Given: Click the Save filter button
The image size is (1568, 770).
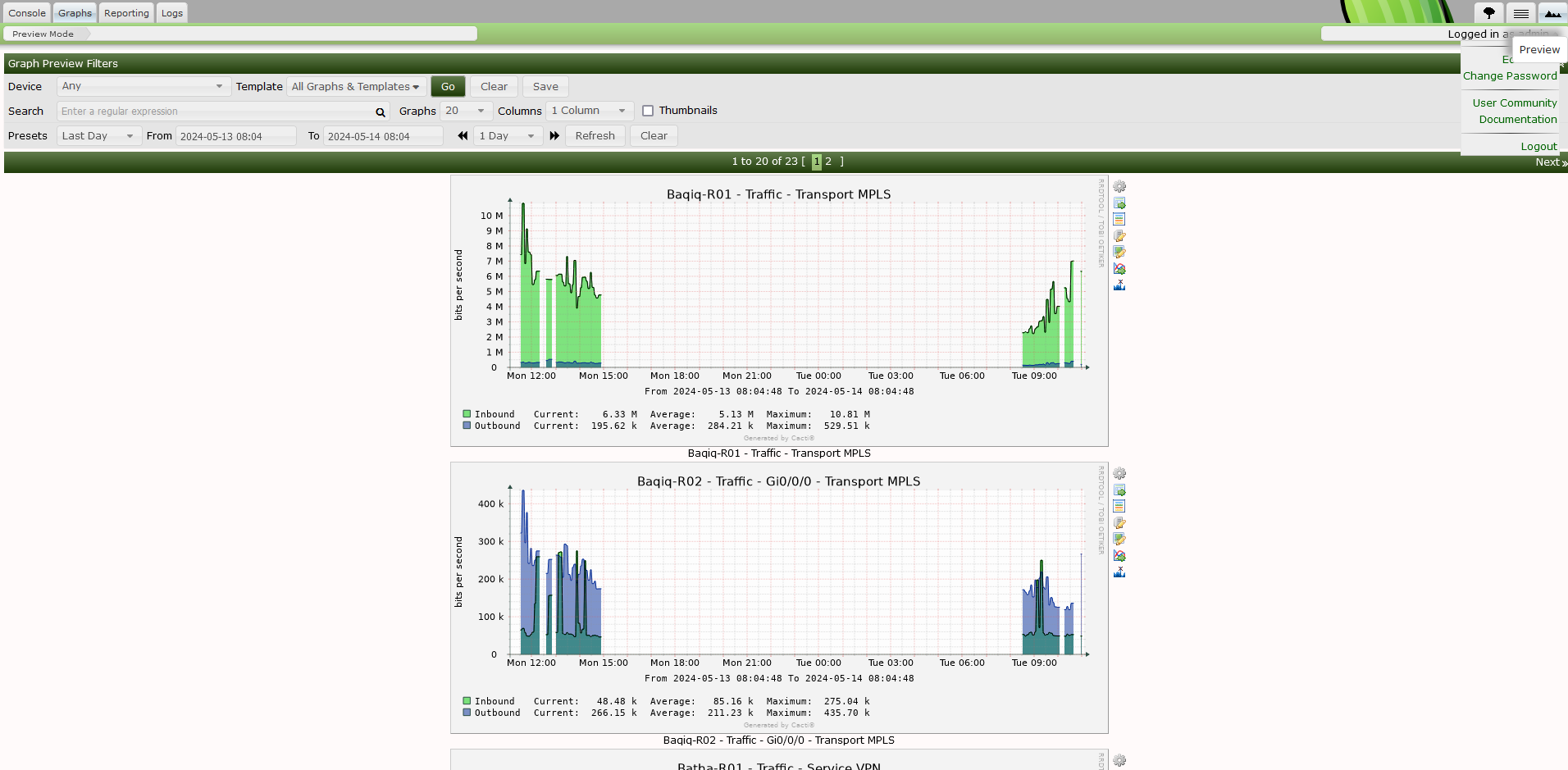Looking at the screenshot, I should 545,87.
